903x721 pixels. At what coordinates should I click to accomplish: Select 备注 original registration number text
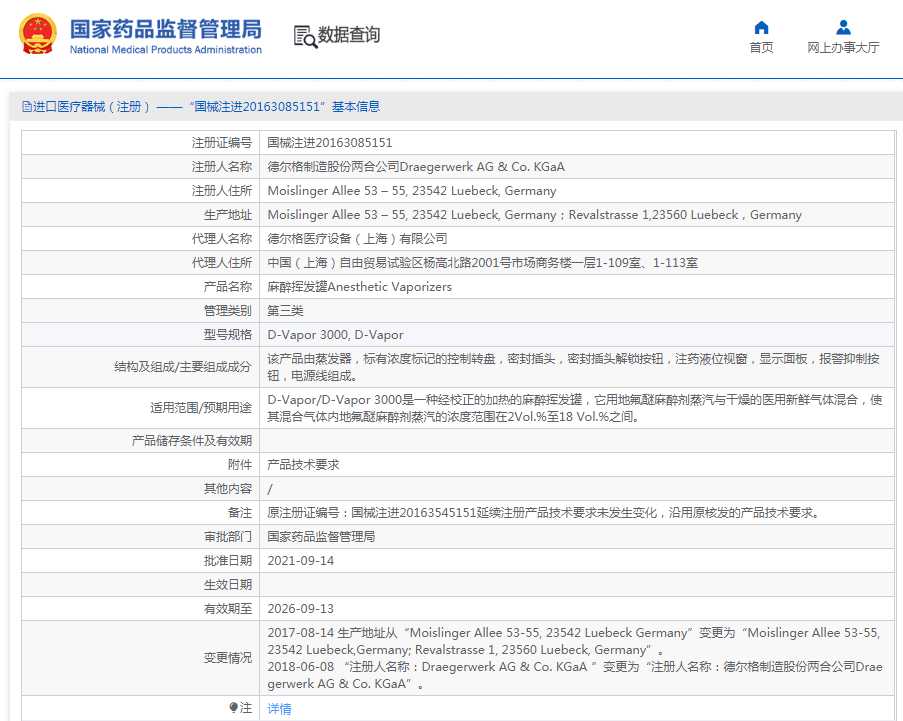(544, 513)
